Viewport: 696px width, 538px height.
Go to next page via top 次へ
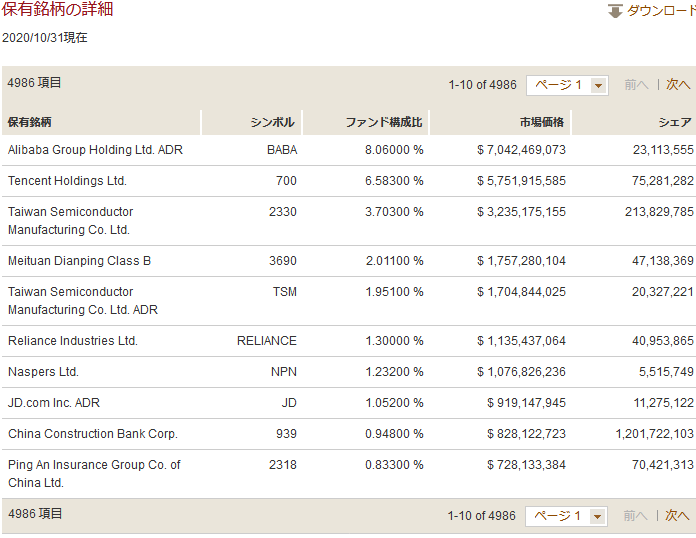tap(678, 84)
